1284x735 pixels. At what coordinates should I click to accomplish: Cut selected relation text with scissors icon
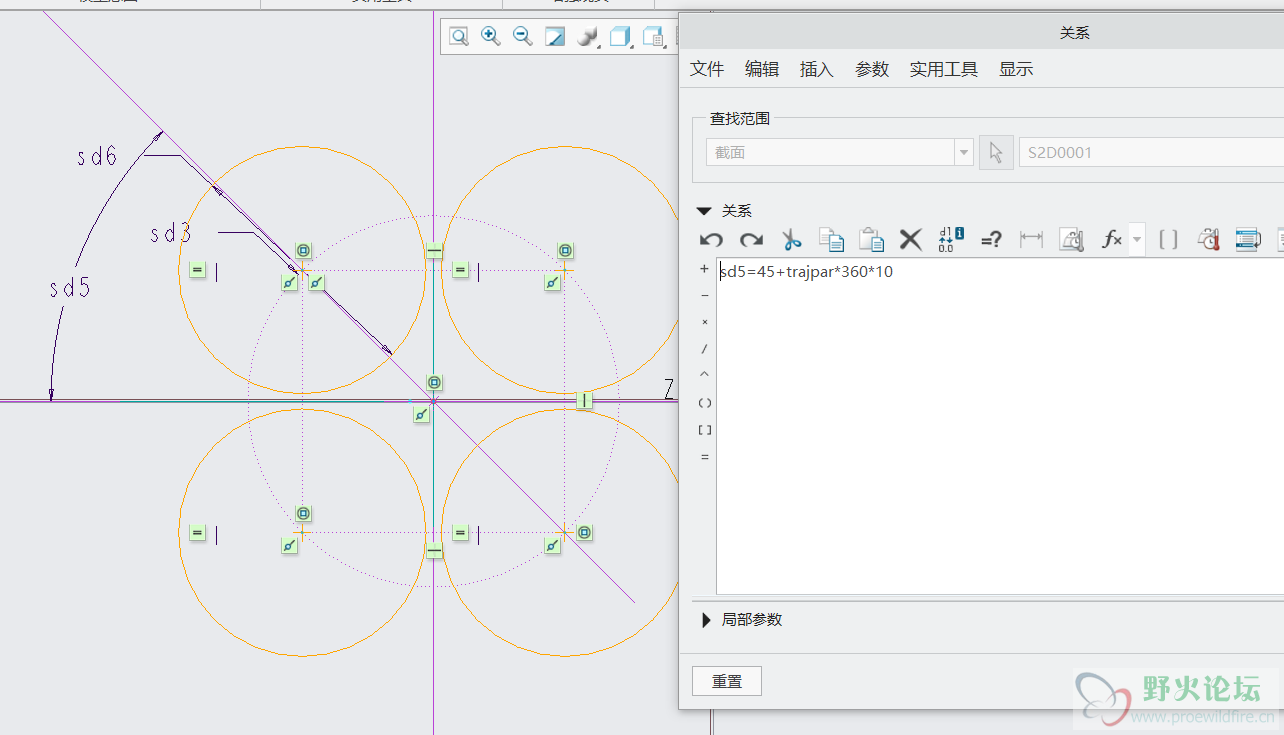coord(791,239)
